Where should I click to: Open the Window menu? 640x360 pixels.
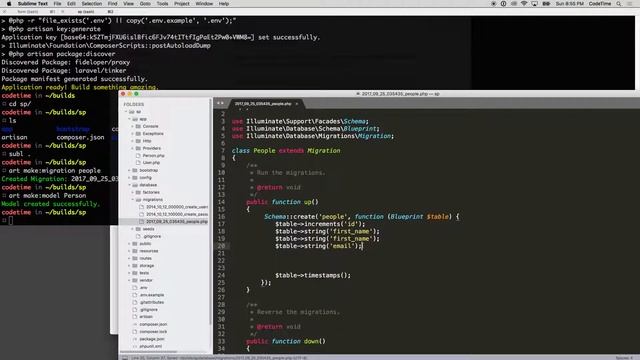pyautogui.click(x=204, y=4)
